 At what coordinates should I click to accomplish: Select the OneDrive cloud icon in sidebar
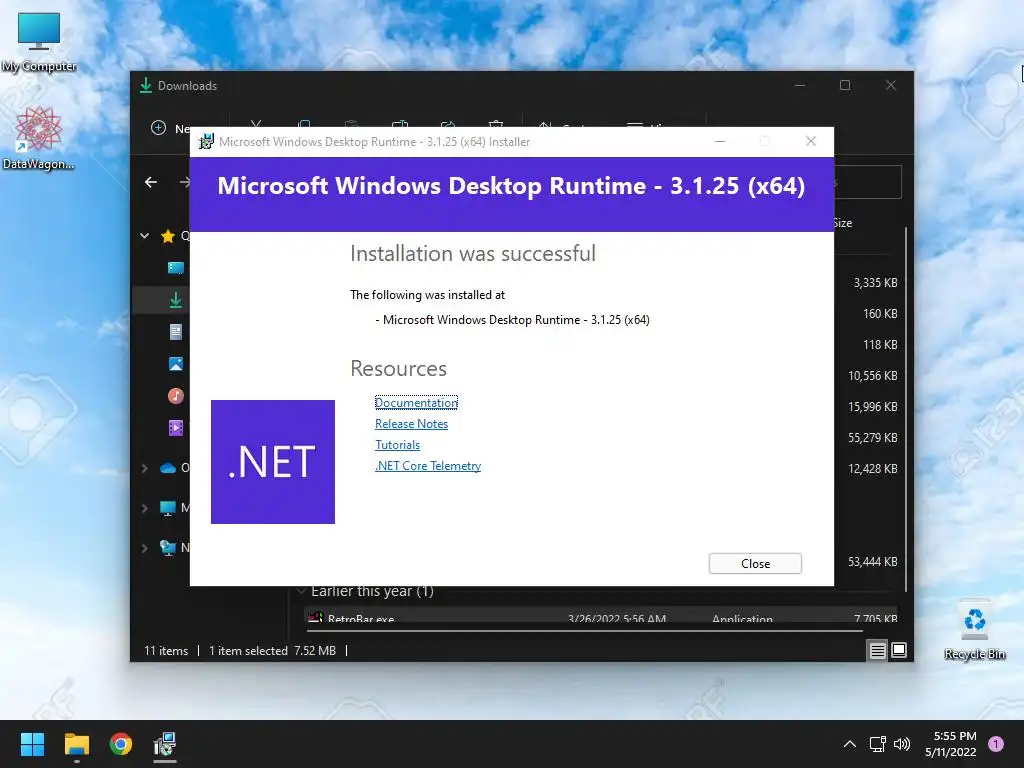point(168,468)
